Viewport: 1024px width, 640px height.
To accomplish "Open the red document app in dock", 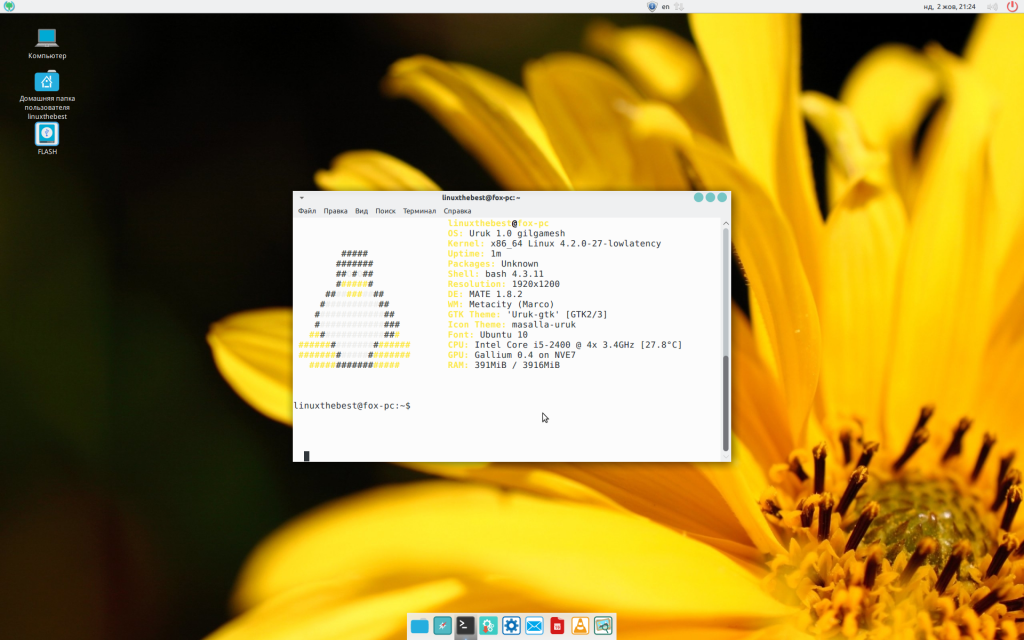I will pos(557,626).
